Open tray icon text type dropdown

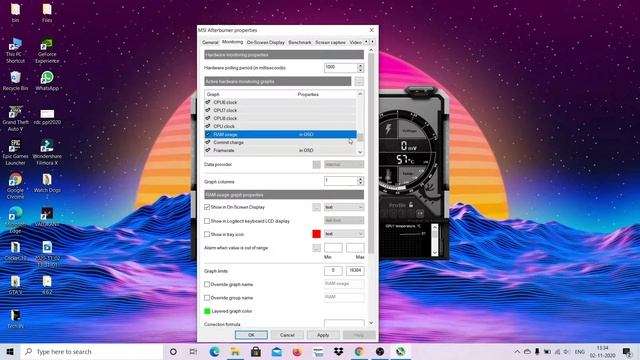pyautogui.click(x=344, y=234)
